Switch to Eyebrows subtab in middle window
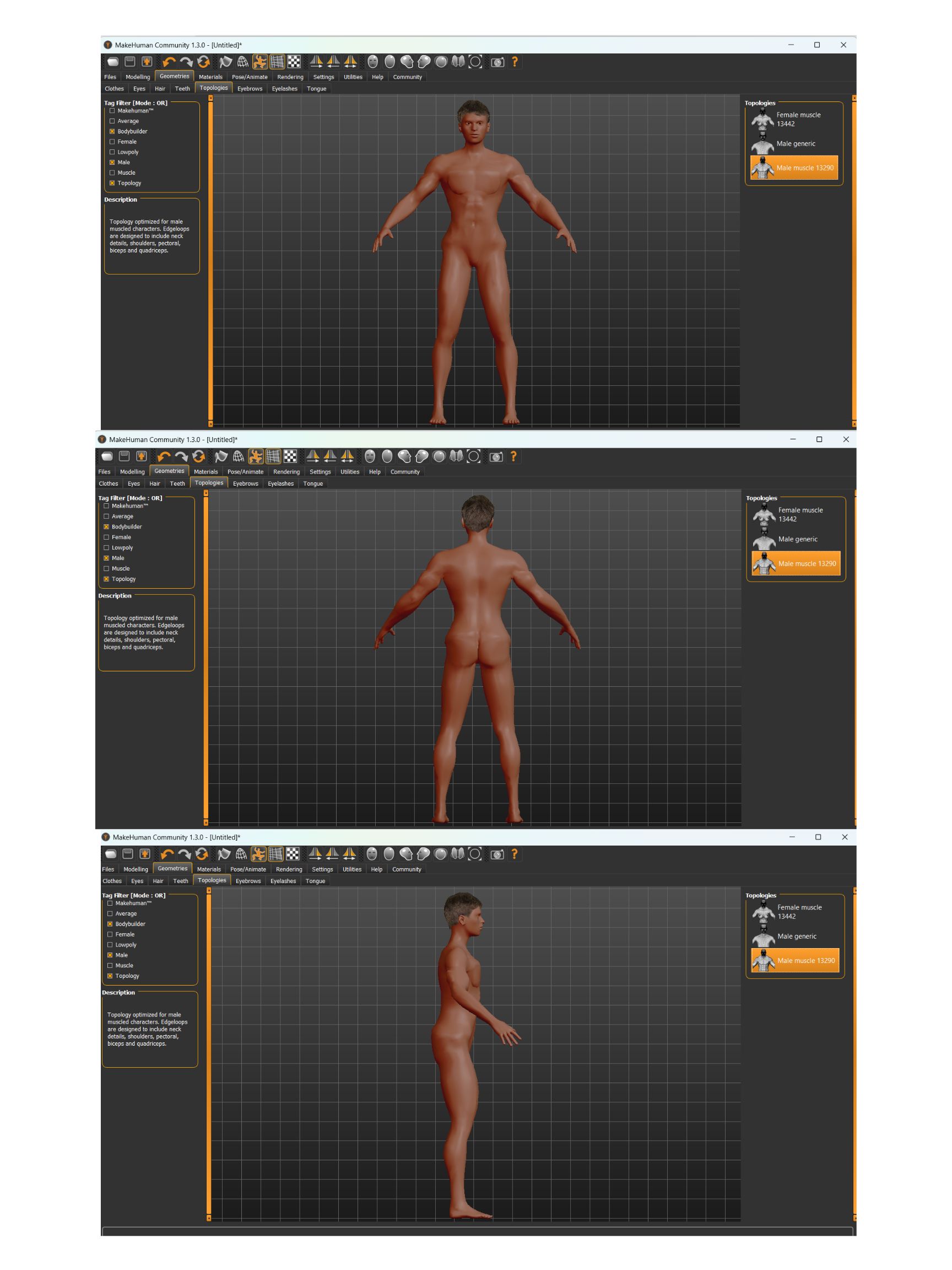 tap(245, 483)
